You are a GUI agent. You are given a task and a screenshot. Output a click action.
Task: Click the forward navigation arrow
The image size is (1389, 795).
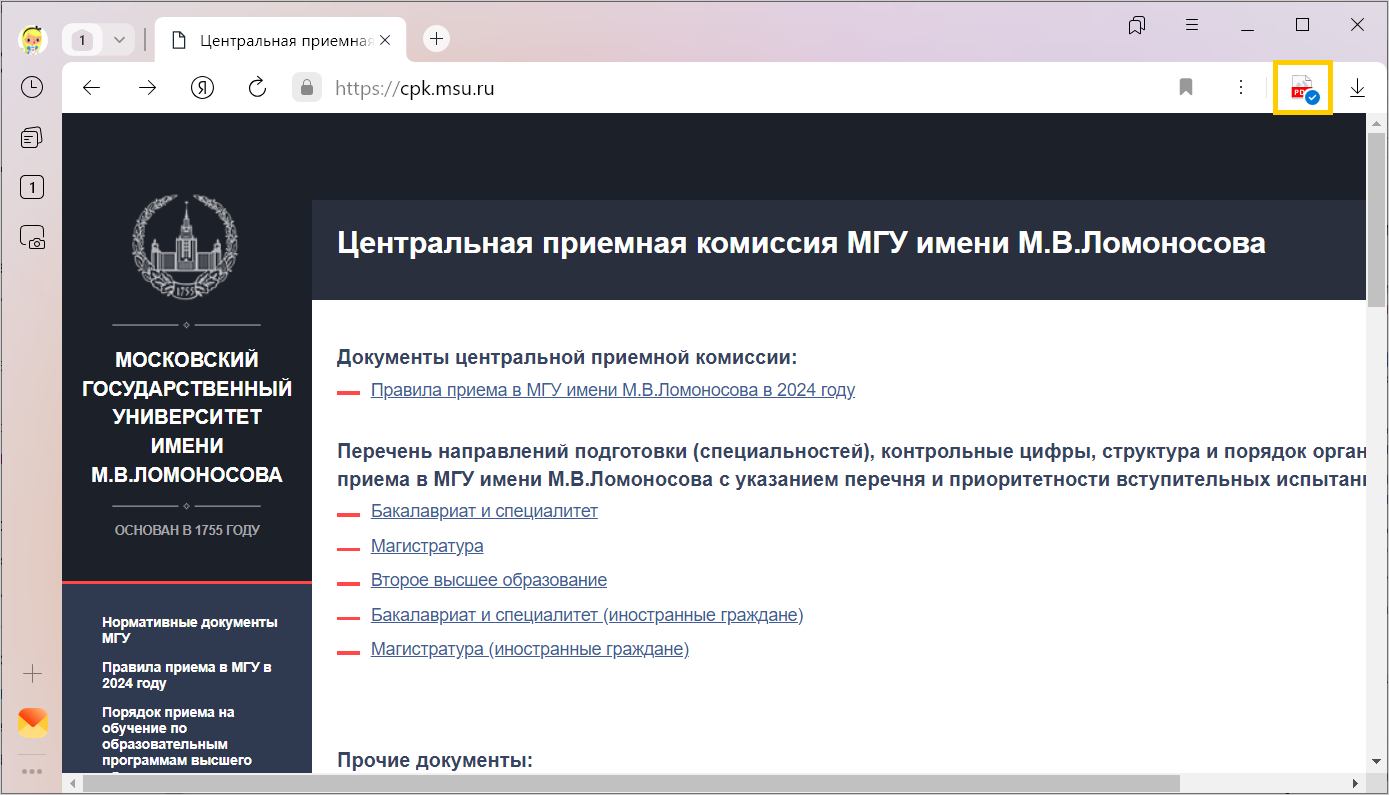pyautogui.click(x=147, y=88)
